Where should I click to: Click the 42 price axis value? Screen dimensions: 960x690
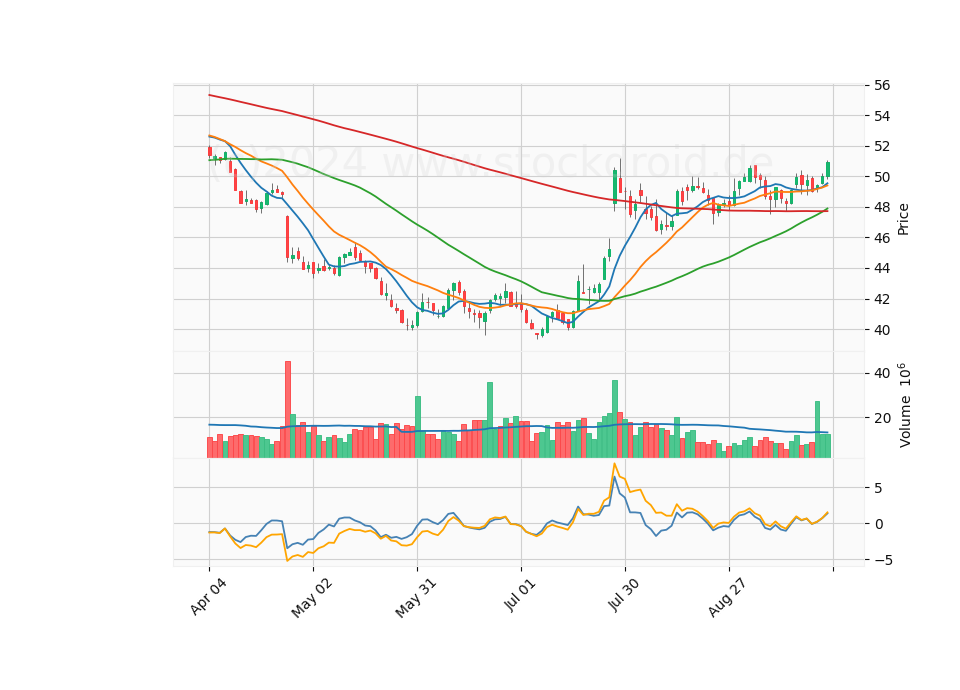click(882, 299)
